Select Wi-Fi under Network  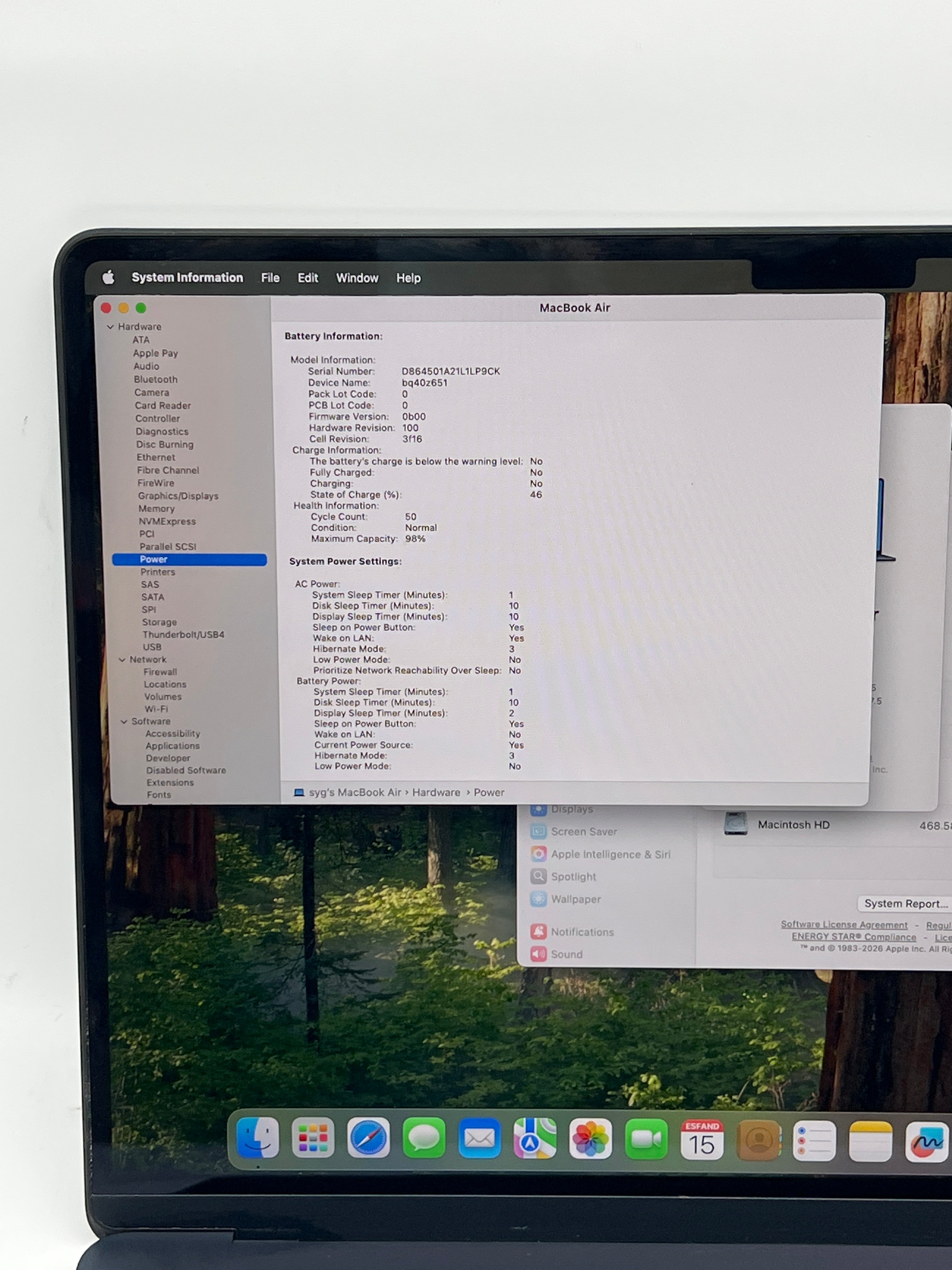(x=156, y=709)
